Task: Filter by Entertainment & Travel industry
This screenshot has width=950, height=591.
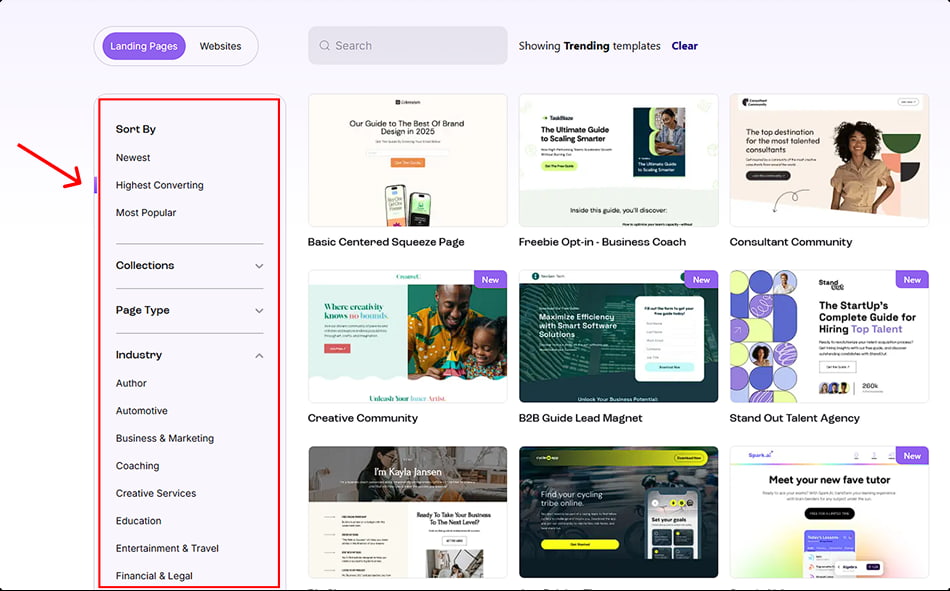Action: [165, 548]
